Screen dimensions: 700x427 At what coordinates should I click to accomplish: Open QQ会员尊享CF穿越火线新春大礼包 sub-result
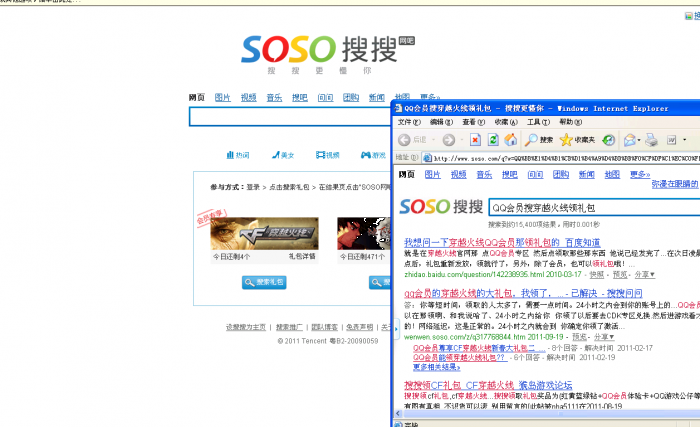[x=479, y=348]
